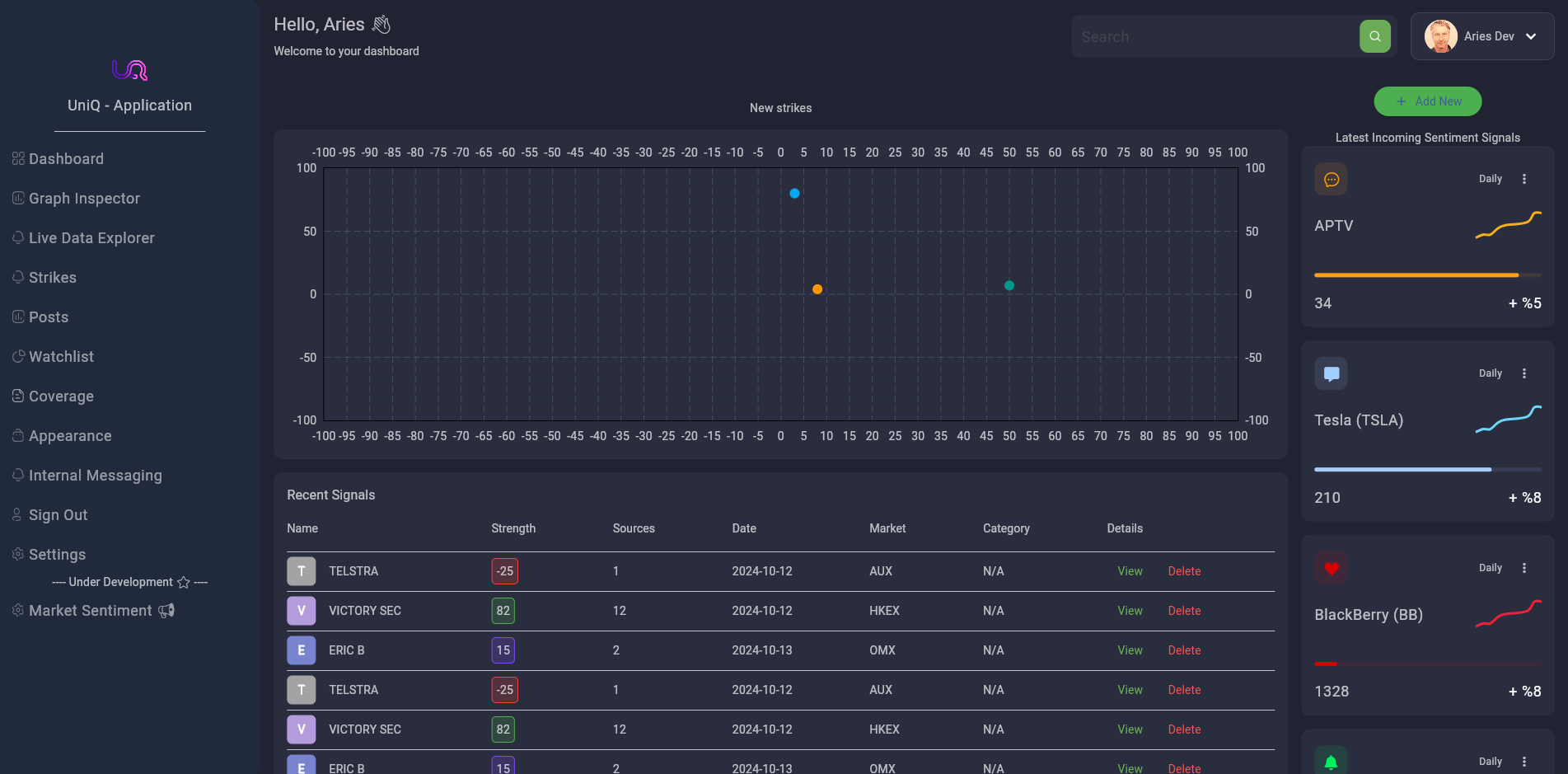Click the blue Tesla (TSLA) progress bar

(1428, 470)
